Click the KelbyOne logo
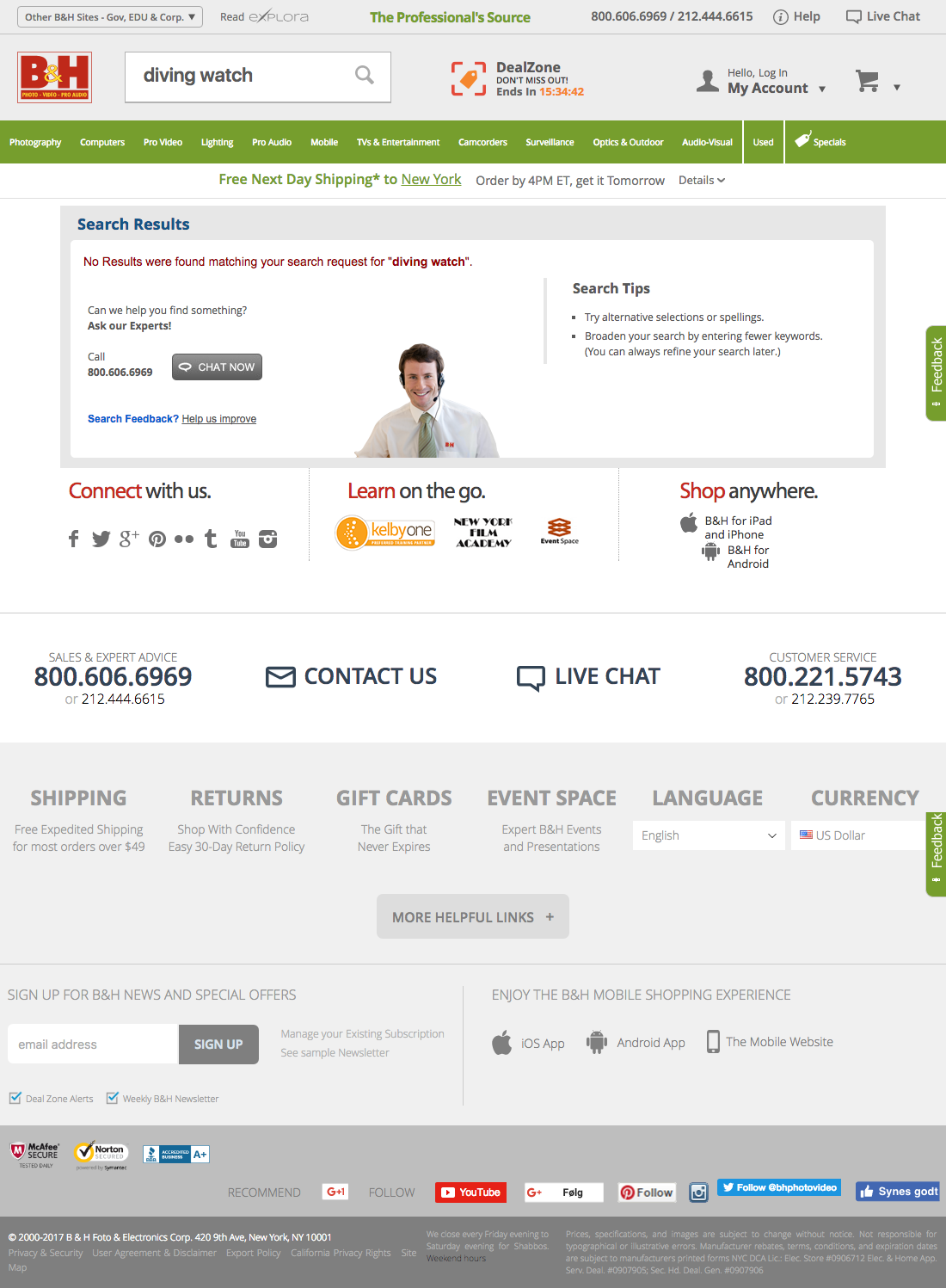 (385, 533)
